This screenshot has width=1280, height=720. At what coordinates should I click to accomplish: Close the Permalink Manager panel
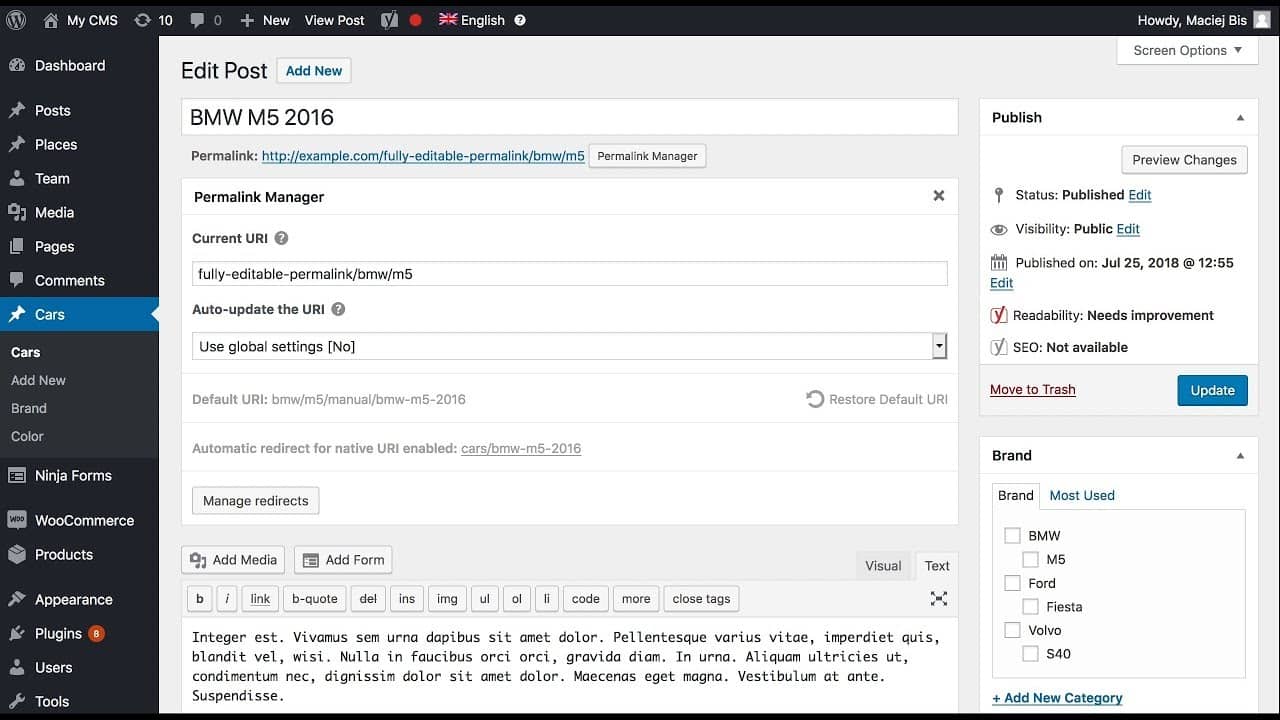(938, 196)
